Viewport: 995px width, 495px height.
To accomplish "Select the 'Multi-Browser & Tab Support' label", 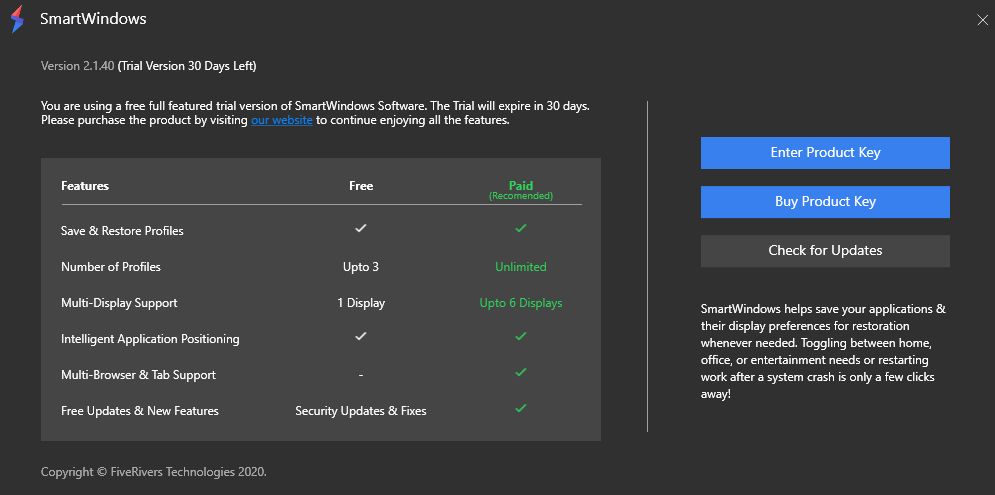I will coord(138,375).
